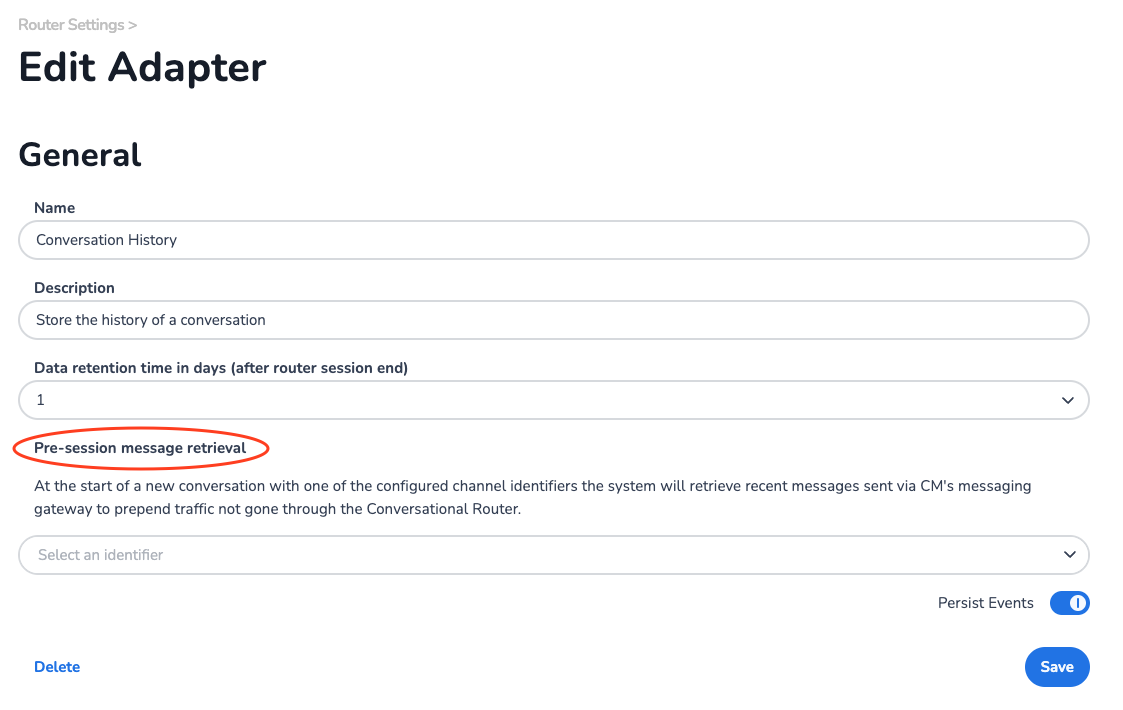Click the Name field label

tap(54, 208)
